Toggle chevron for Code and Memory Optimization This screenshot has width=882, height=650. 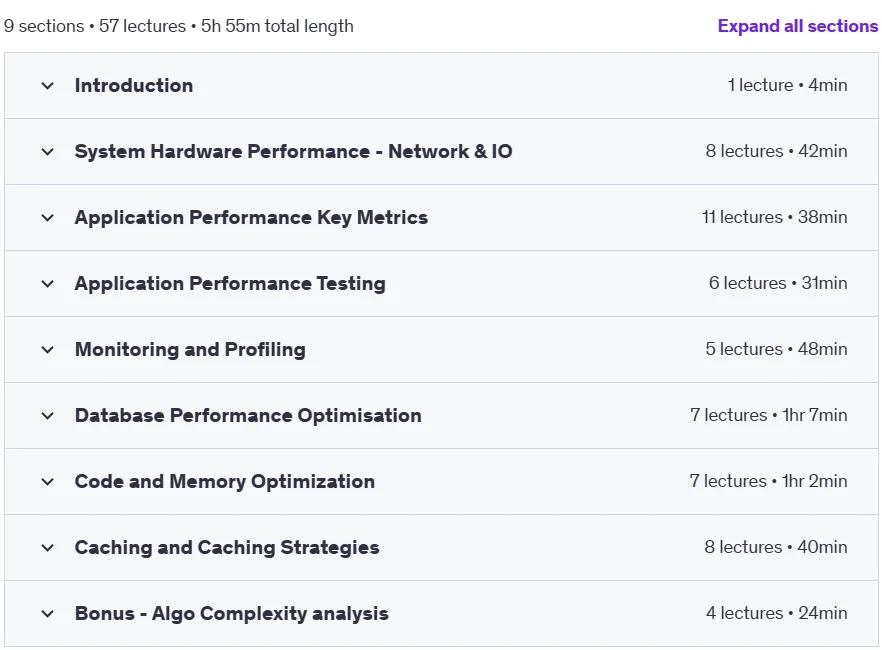48,482
